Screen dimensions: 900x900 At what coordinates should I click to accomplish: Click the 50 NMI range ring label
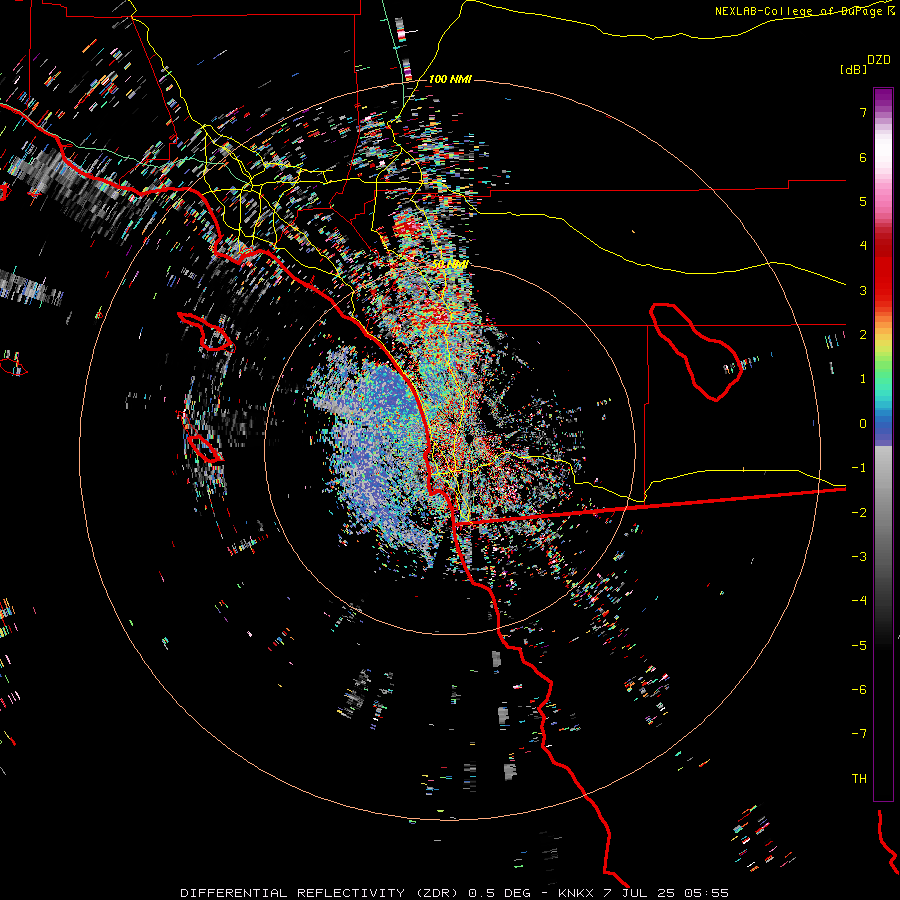click(x=451, y=265)
